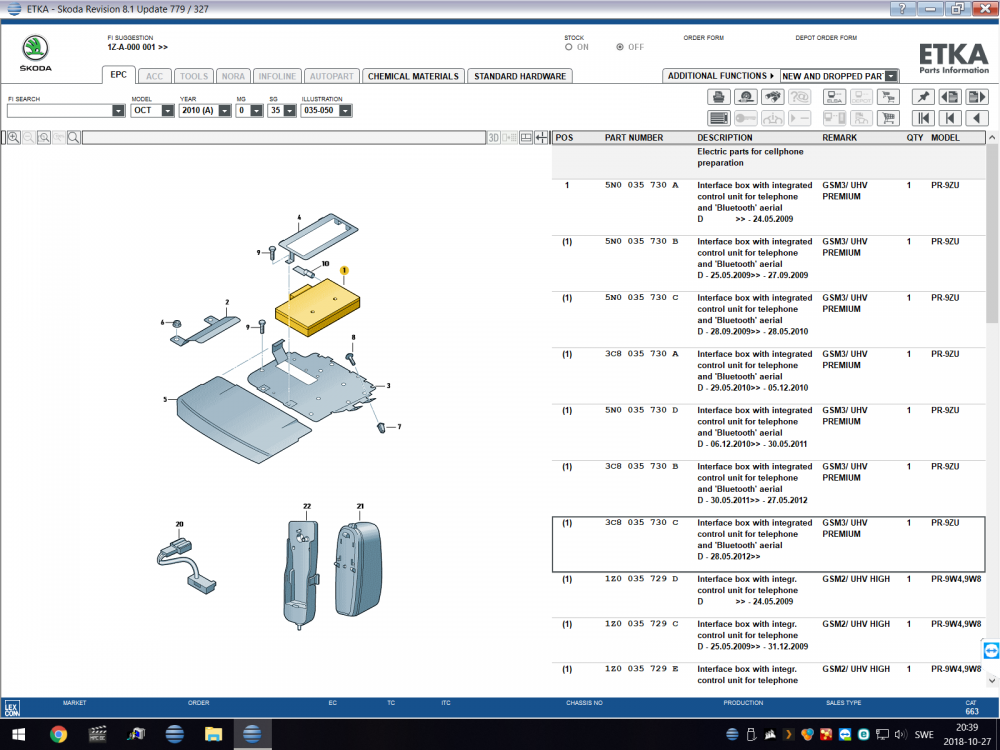Open the New and Dropped Parts dropdown
The width and height of the screenshot is (1000, 750).
[x=892, y=76]
